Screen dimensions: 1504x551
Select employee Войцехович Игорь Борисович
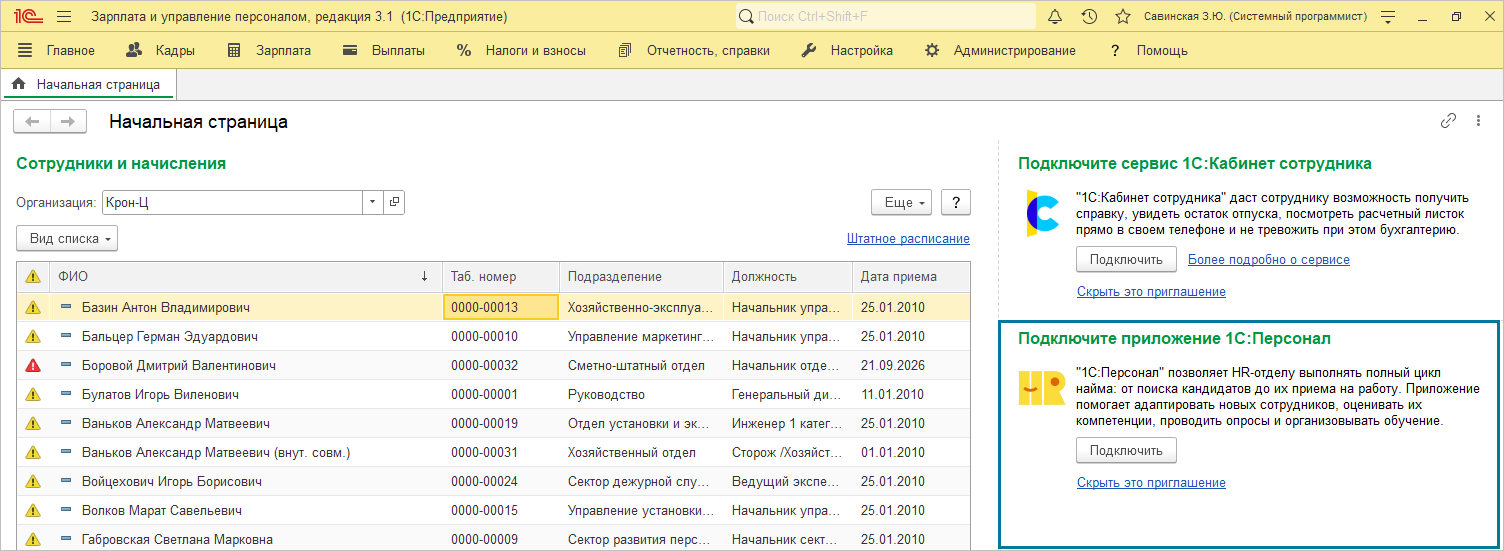[172, 482]
